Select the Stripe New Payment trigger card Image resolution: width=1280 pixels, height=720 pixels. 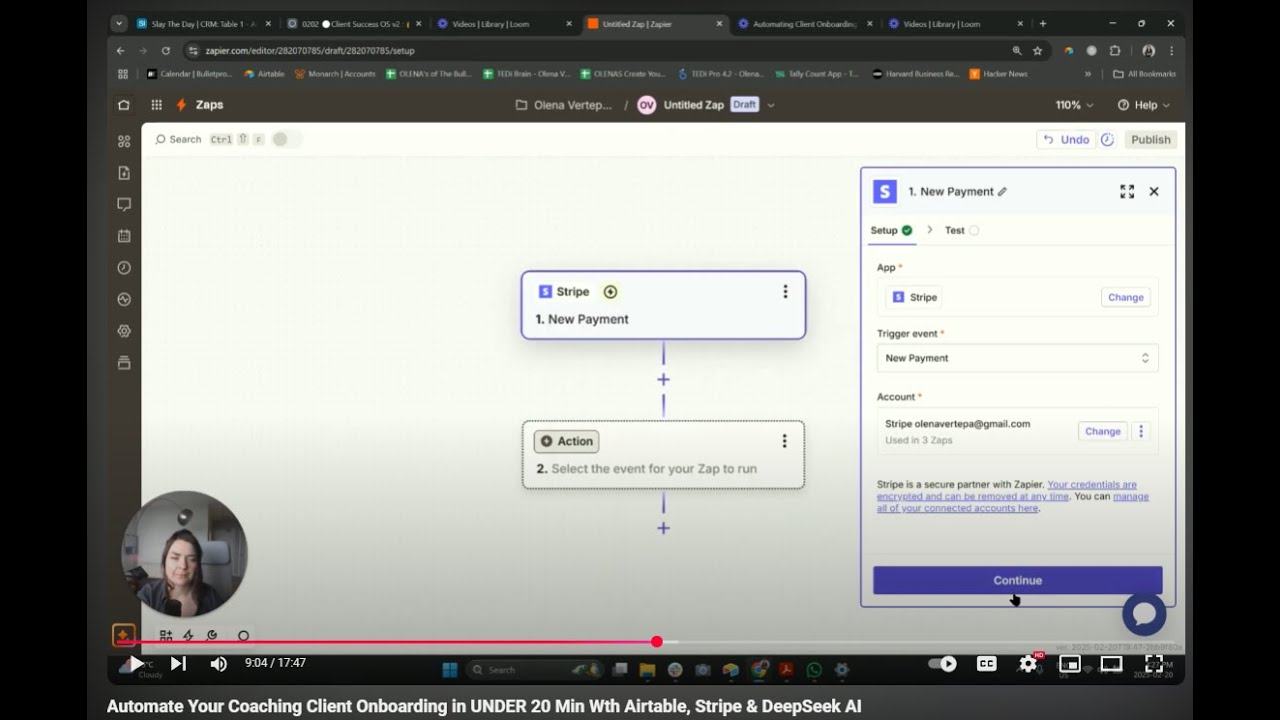click(x=663, y=305)
